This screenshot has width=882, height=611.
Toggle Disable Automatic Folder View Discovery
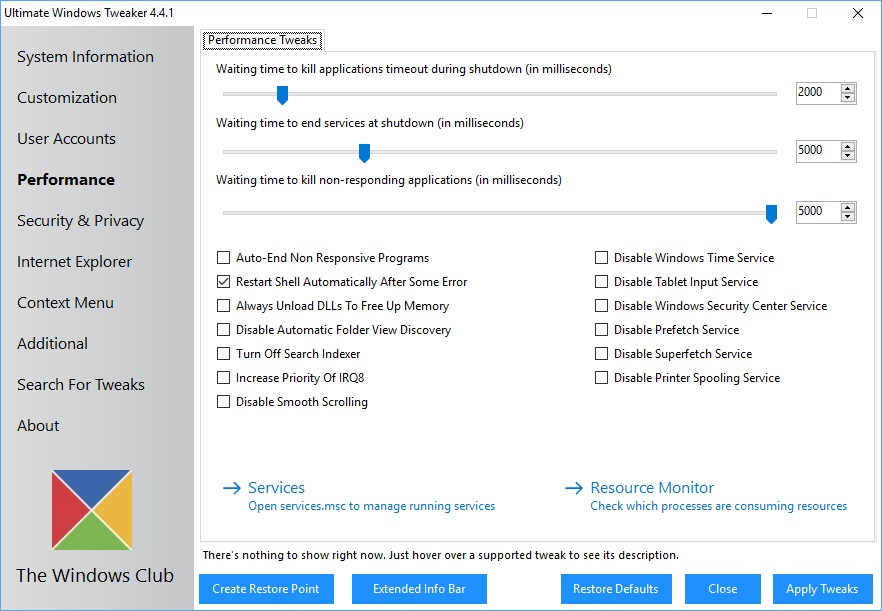pyautogui.click(x=223, y=330)
